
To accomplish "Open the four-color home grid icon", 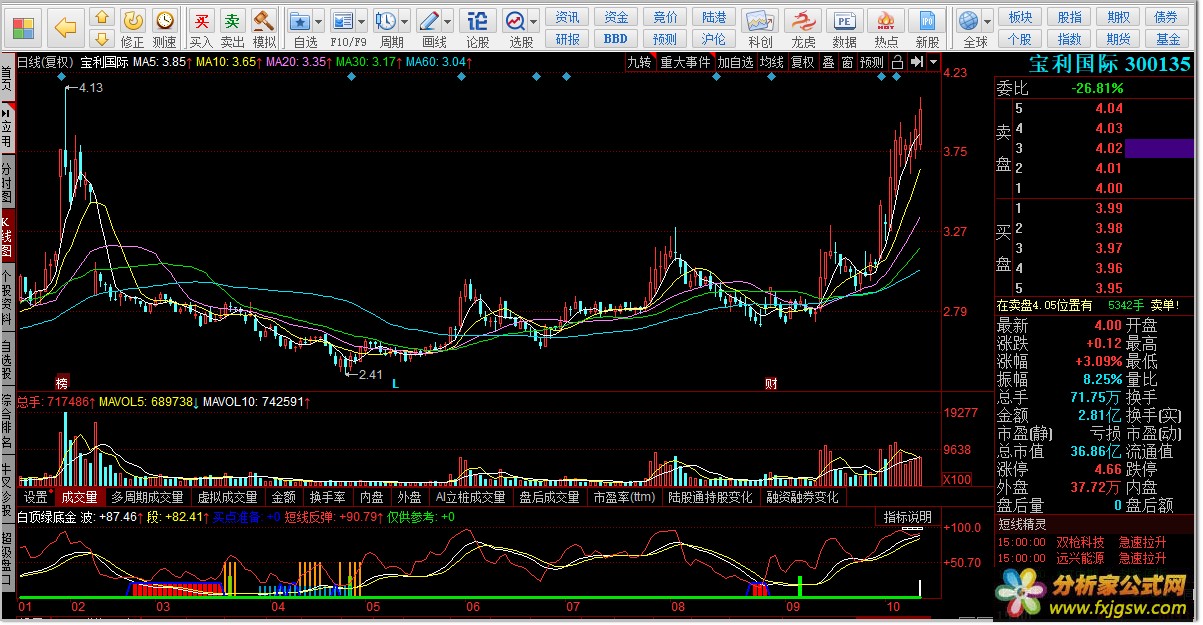I will coord(23,27).
